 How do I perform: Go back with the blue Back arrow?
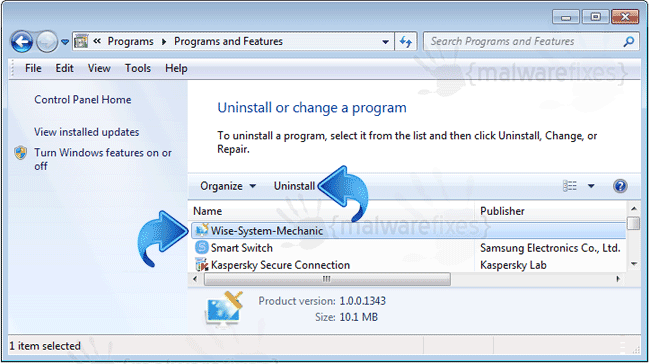pyautogui.click(x=22, y=41)
